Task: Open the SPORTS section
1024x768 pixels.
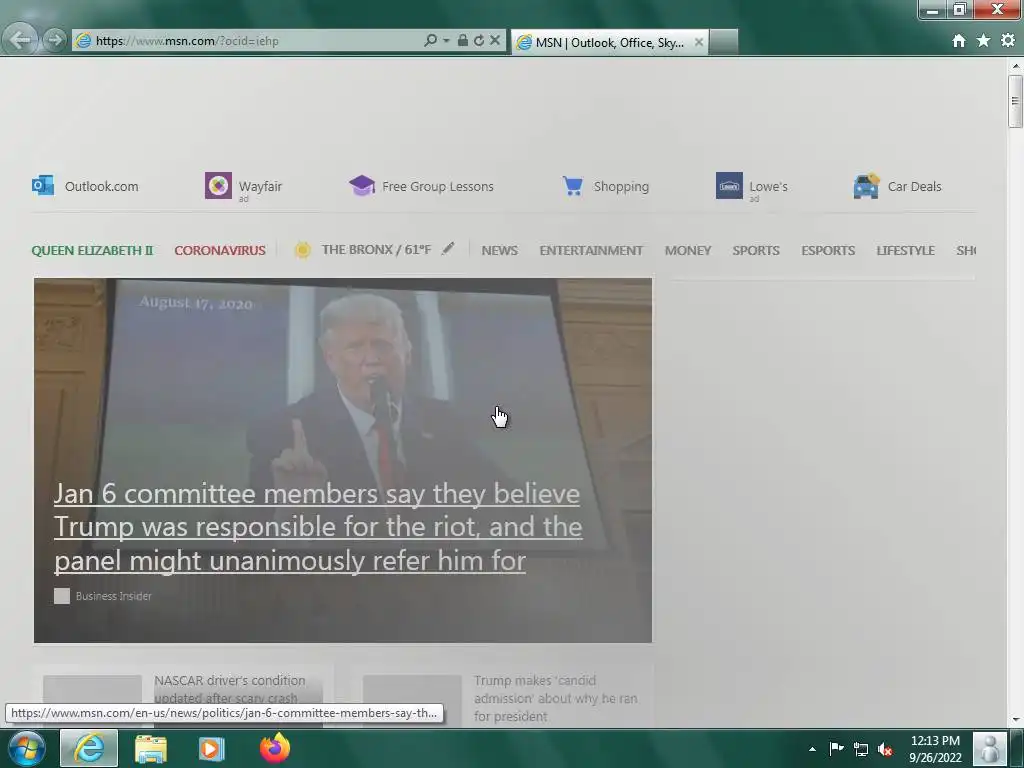Action: pos(756,250)
